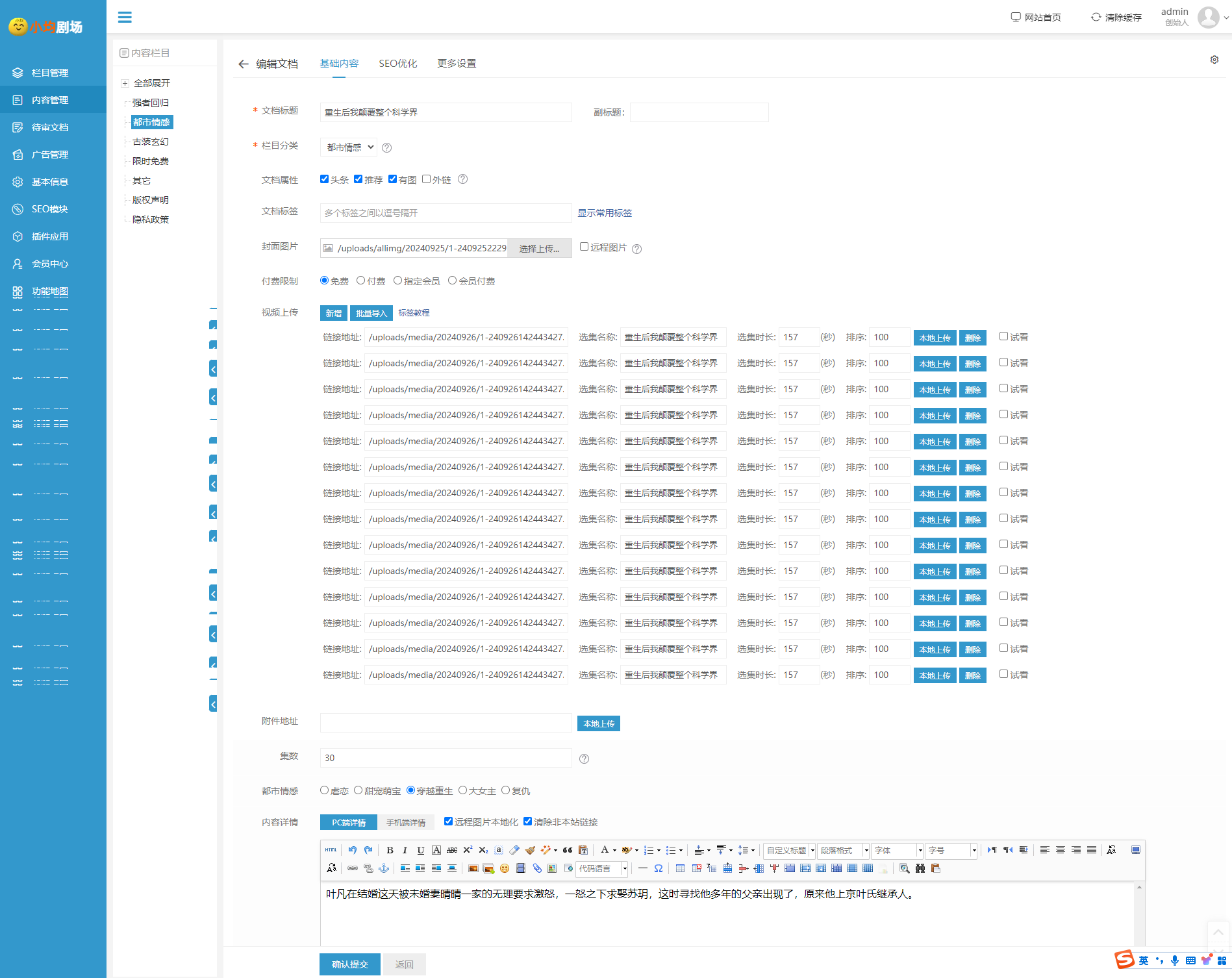Click the undo arrow in editor toolbar
Image resolution: width=1232 pixels, height=978 pixels.
pos(352,850)
